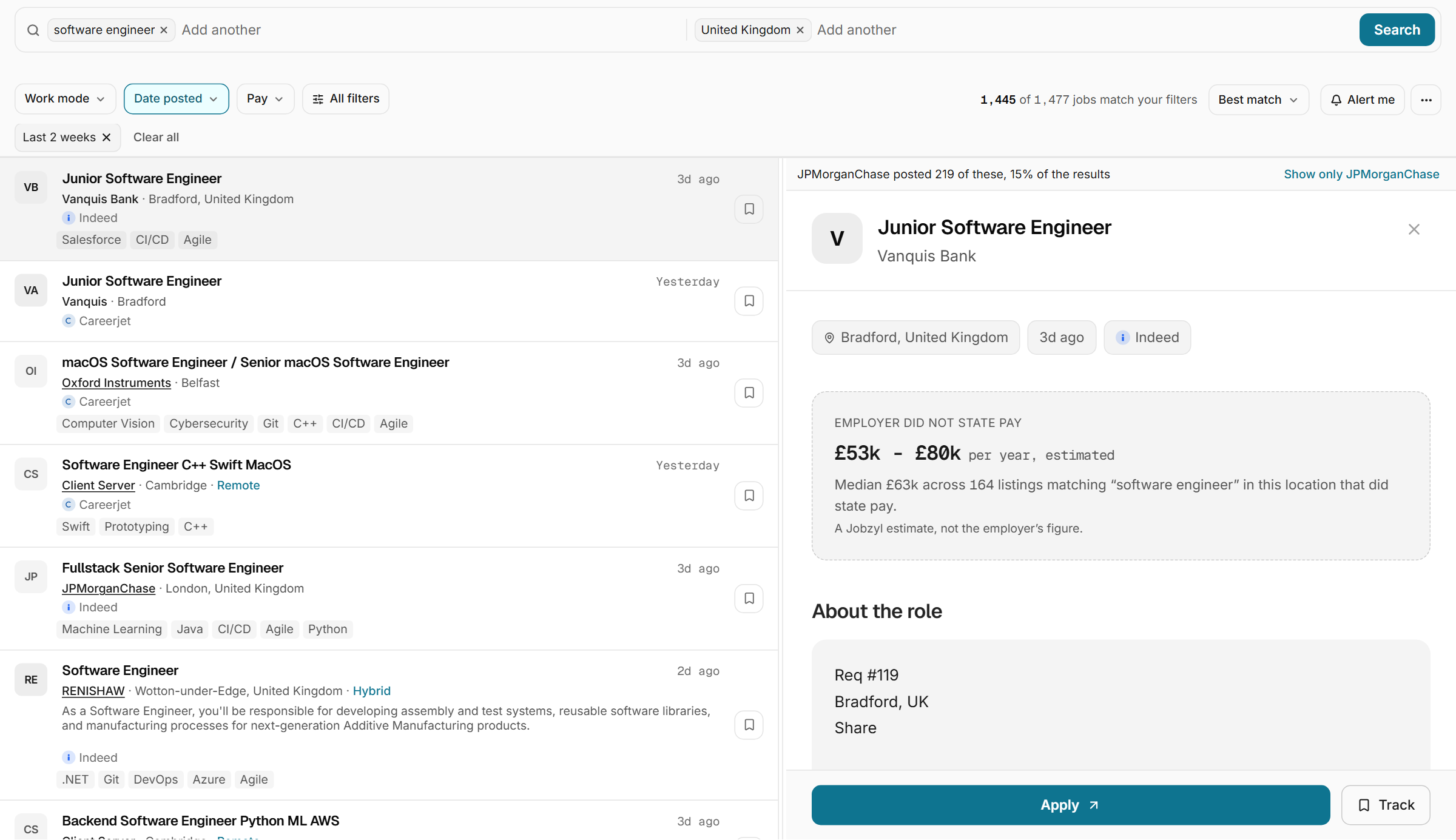Open the Date posted dropdown
This screenshot has width=1456, height=840.
click(x=176, y=99)
